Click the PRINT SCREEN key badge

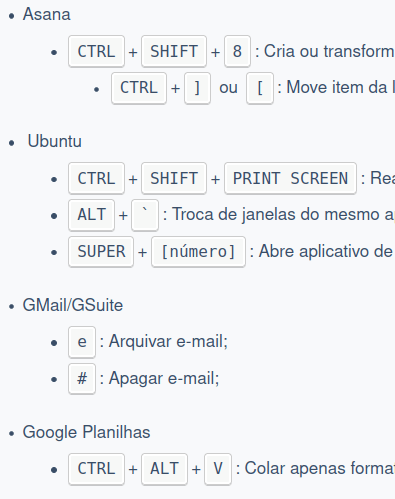tap(290, 178)
